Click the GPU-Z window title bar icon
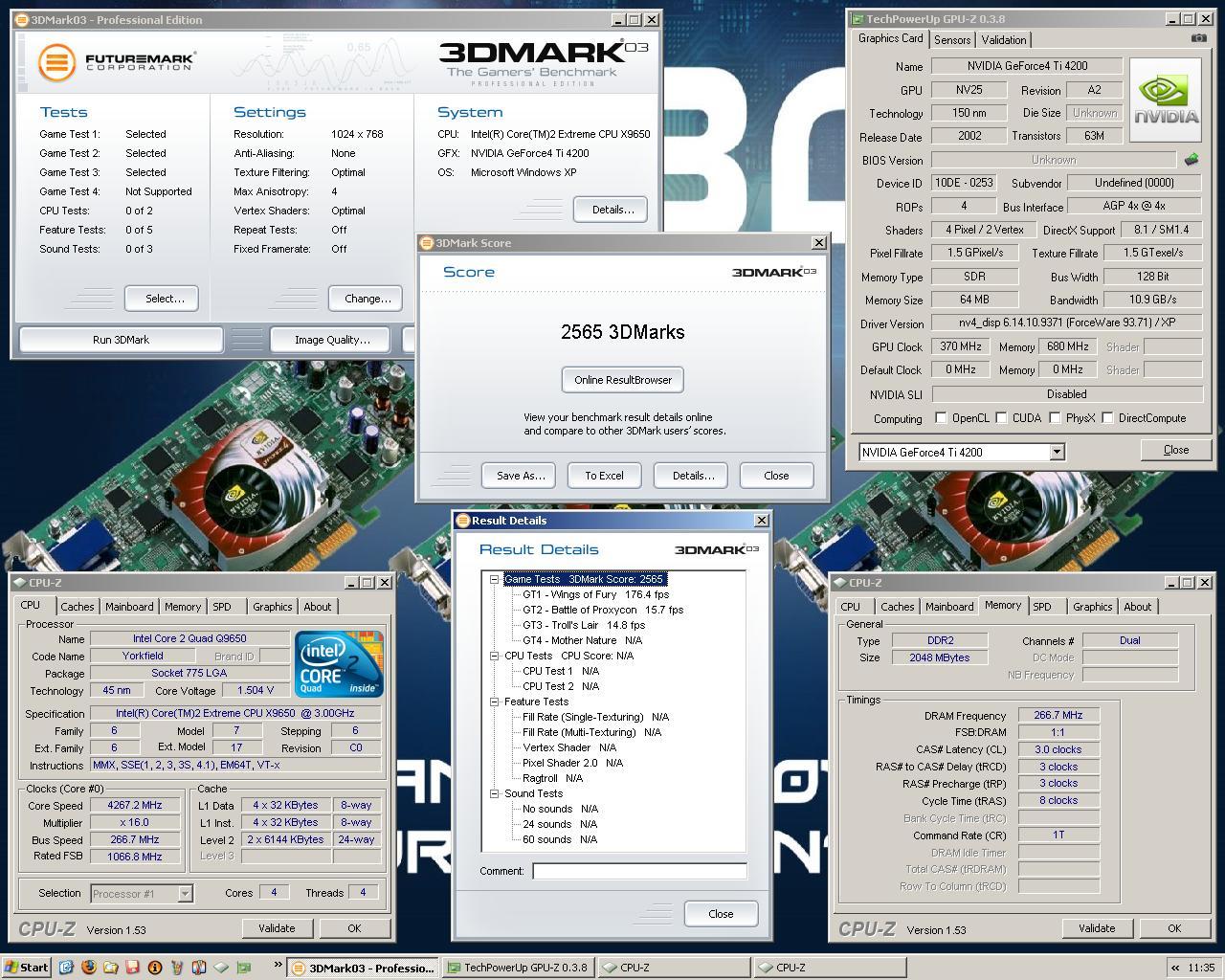The image size is (1225, 980). pyautogui.click(x=857, y=19)
